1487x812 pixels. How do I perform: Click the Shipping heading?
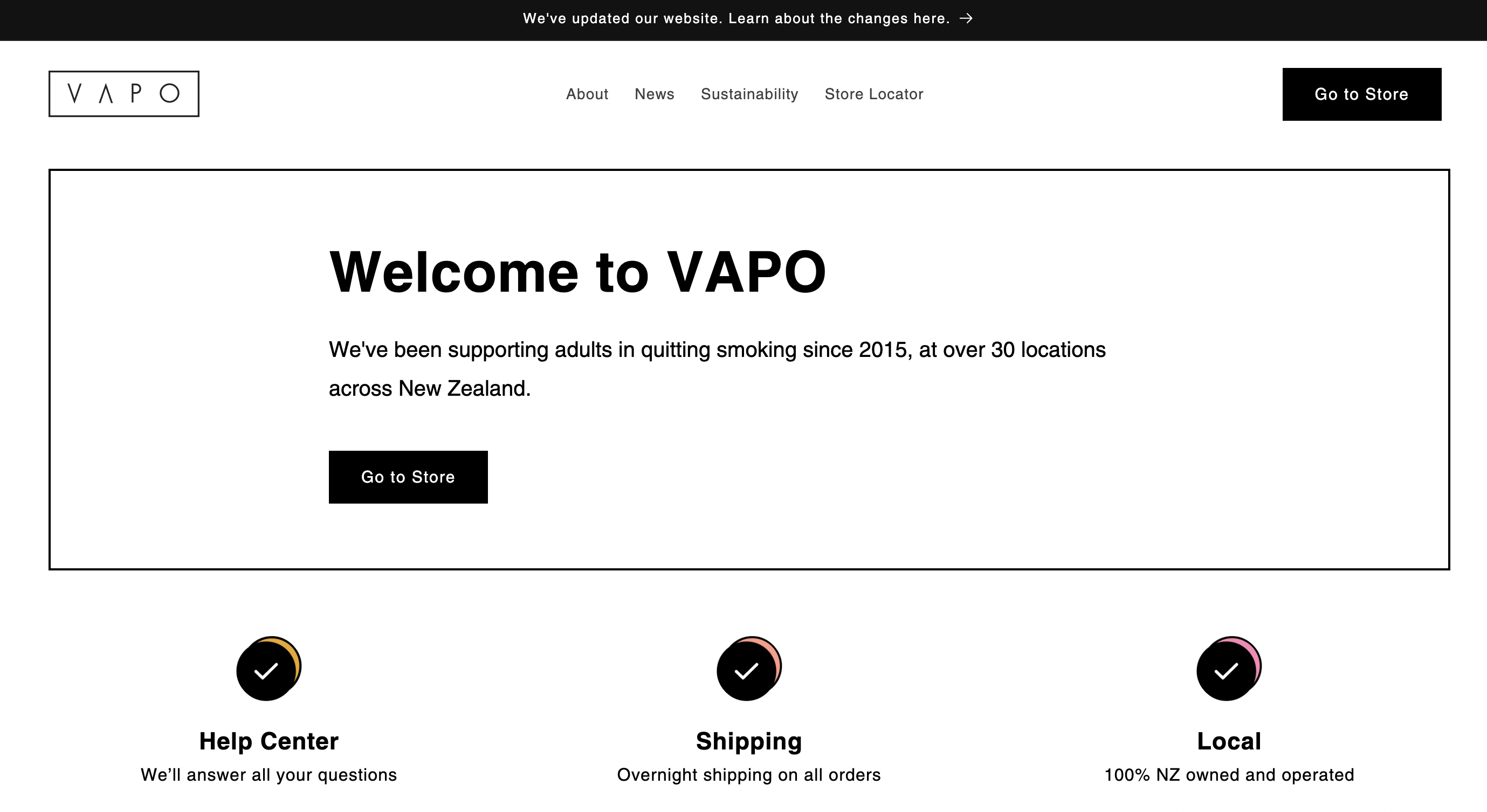click(x=749, y=741)
